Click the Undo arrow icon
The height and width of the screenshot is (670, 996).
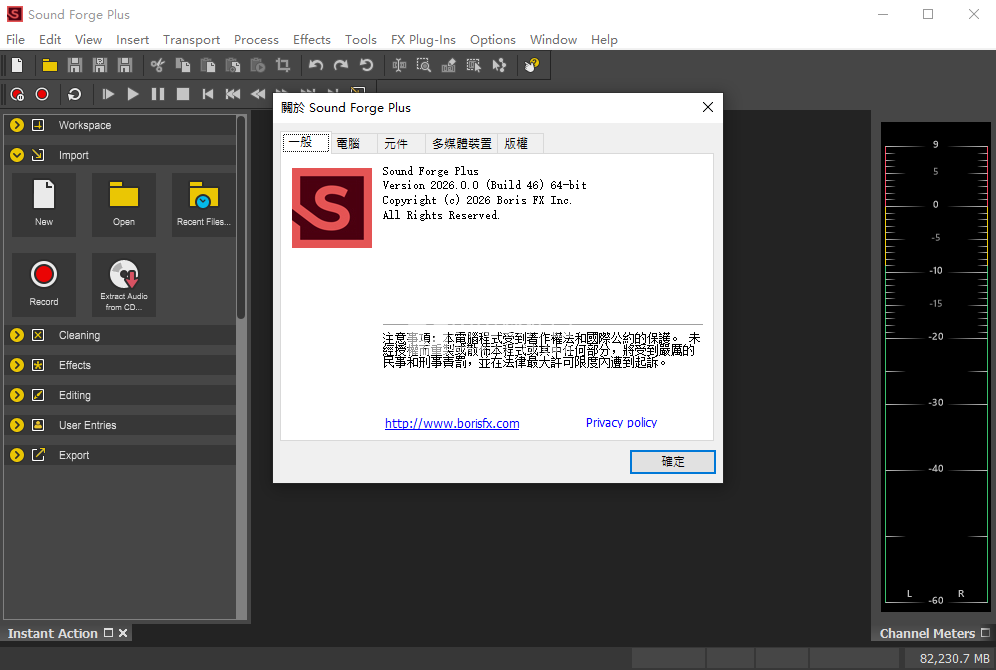coord(316,65)
